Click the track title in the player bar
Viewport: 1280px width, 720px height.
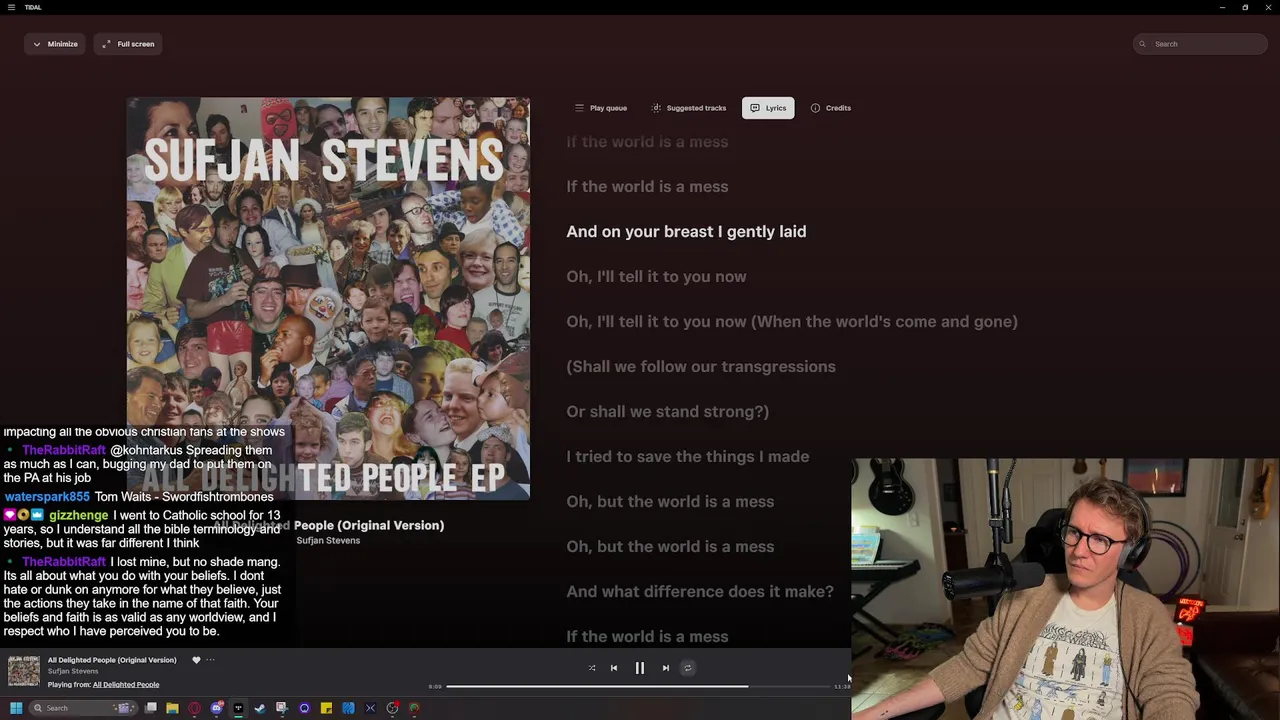tap(112, 660)
